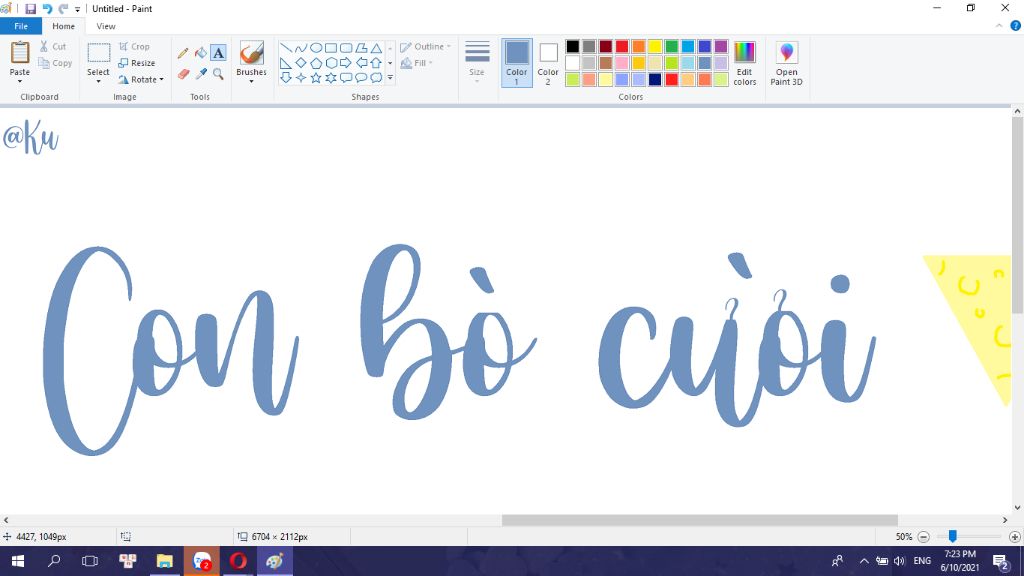Click the Undo arrow in title bar

[47, 8]
